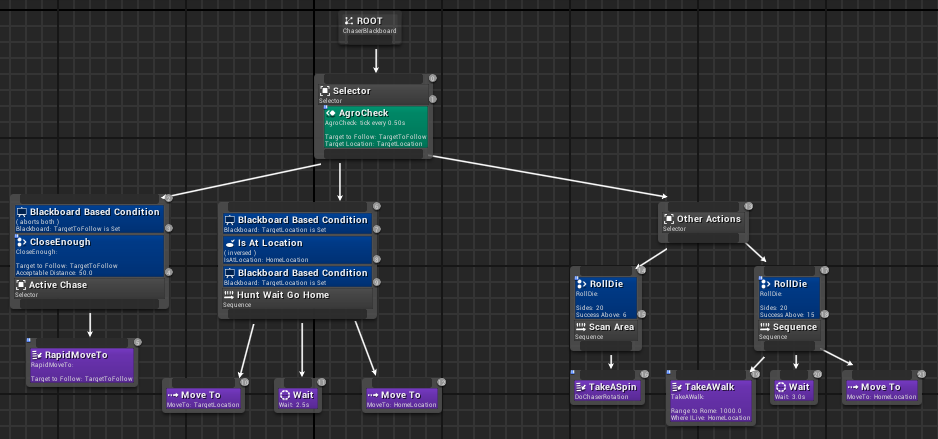
Task: Click arrow icon of Move To beside 3.0s Wait
Action: 852,387
